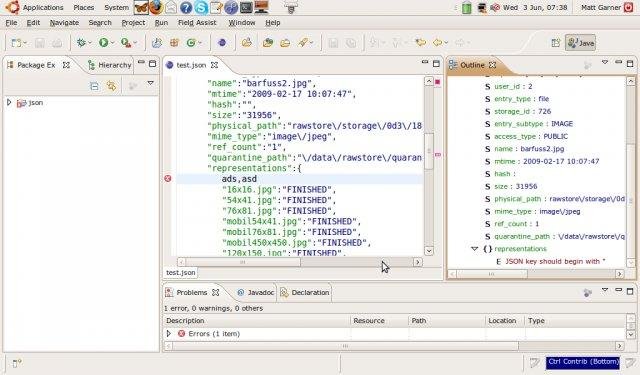Expand the json project tree node
Viewport: 640px width, 375px height.
(9, 102)
